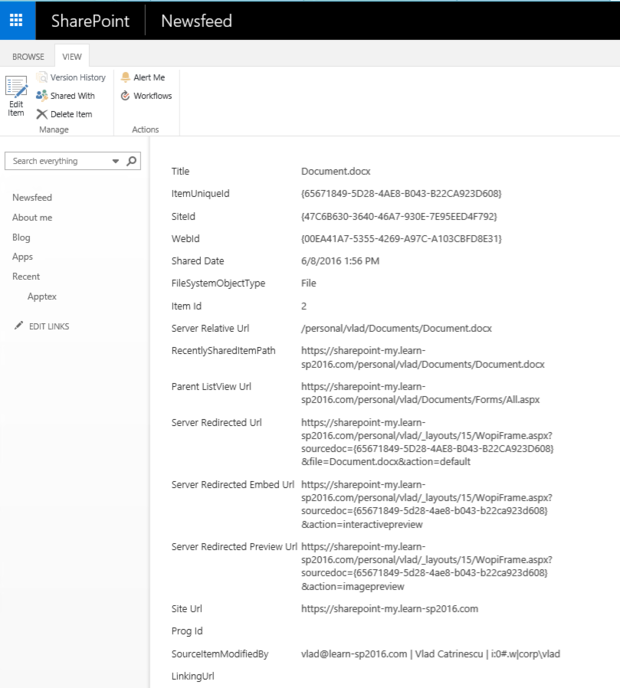Switch to the BROWSE ribbon tab
Viewport: 620px width, 688px height.
click(x=28, y=57)
